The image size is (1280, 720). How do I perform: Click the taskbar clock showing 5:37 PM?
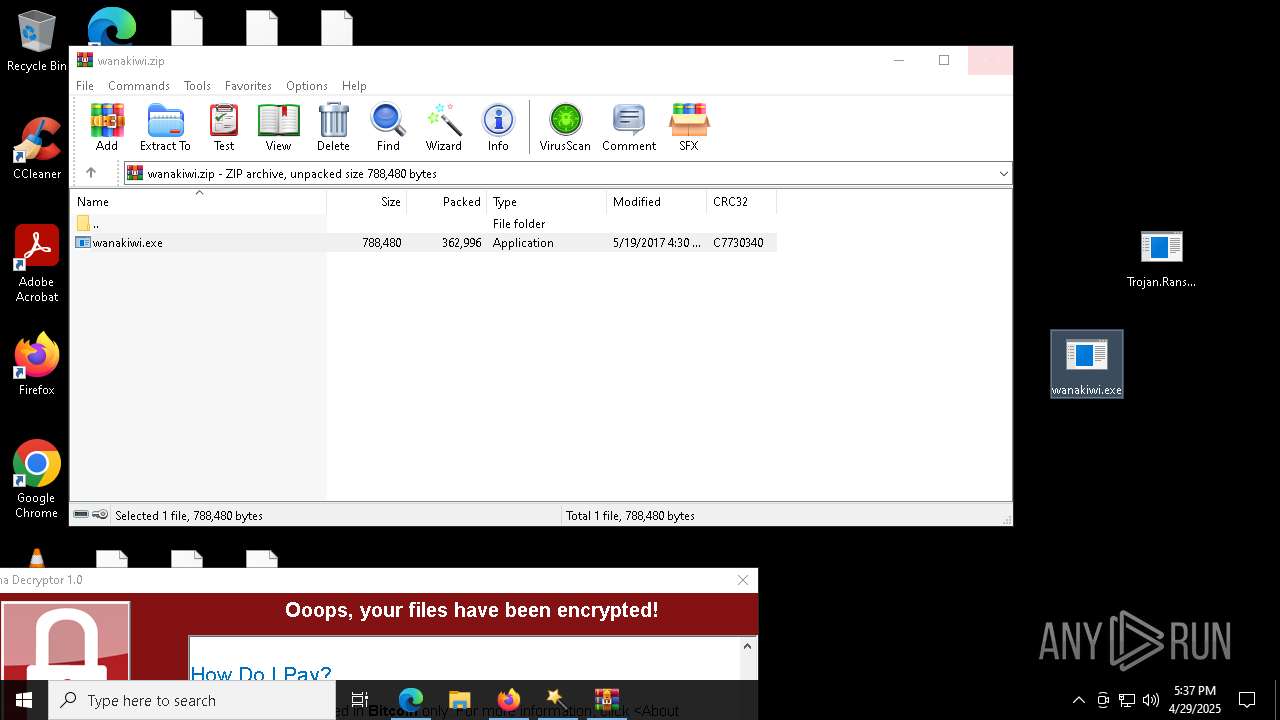[x=1195, y=700]
